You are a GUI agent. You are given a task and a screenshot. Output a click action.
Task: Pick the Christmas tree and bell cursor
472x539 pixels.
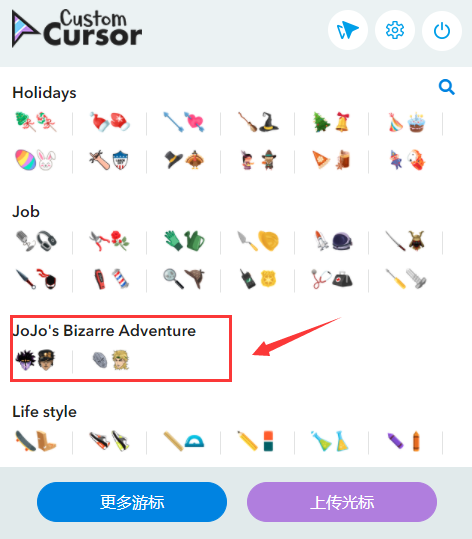(331, 122)
